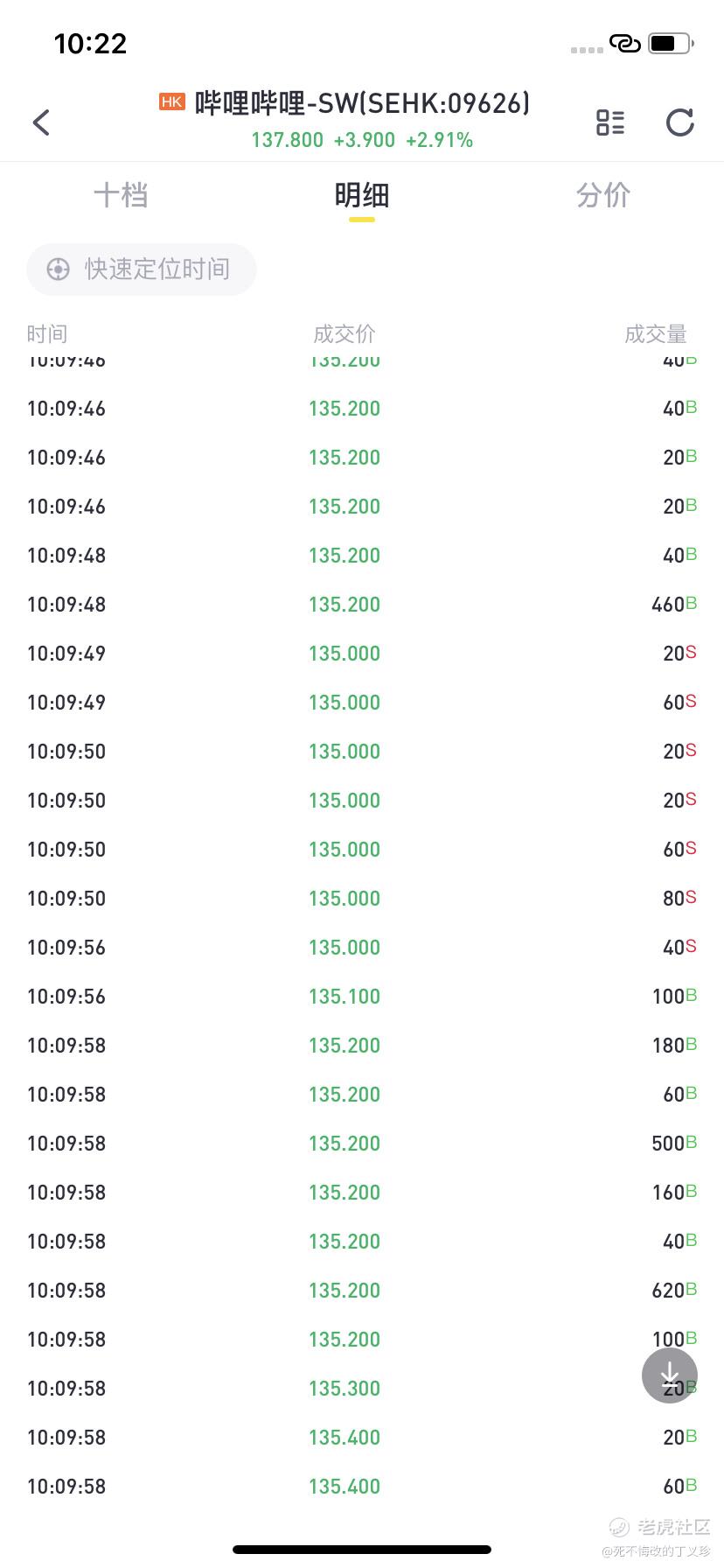Screen dimensions: 724x1568
Task: Click the refresh icon
Action: click(679, 122)
